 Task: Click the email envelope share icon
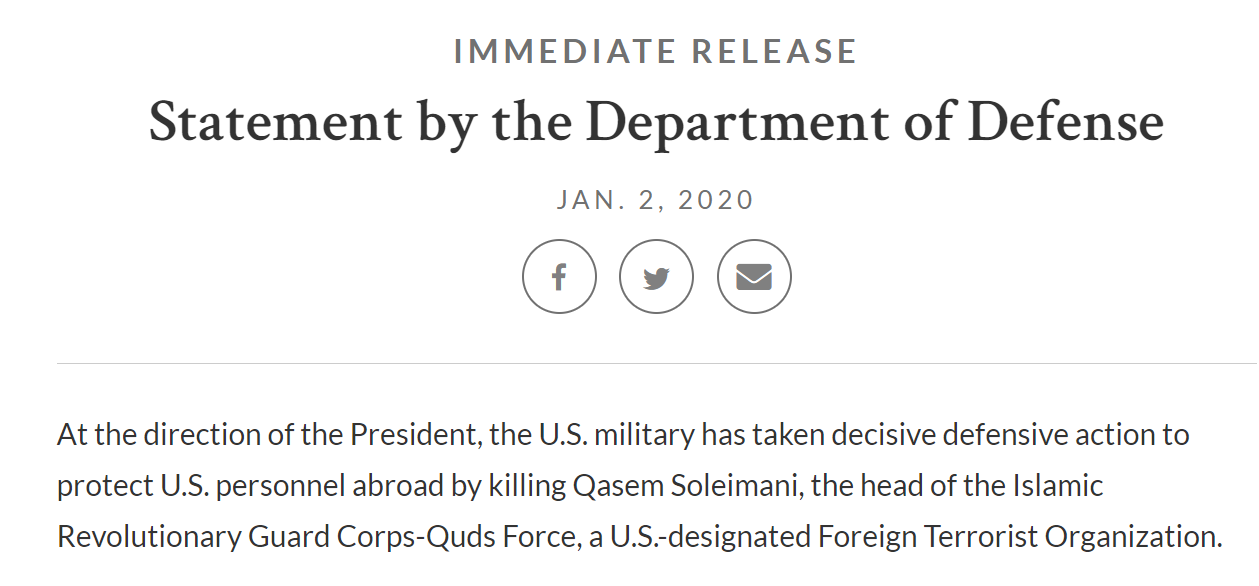[754, 277]
